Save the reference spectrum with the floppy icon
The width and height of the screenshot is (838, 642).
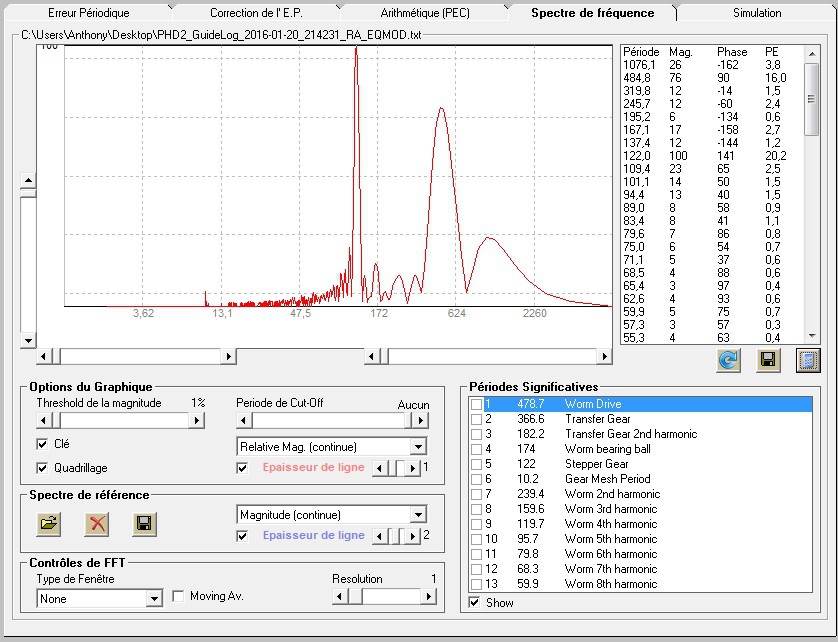pyautogui.click(x=144, y=523)
